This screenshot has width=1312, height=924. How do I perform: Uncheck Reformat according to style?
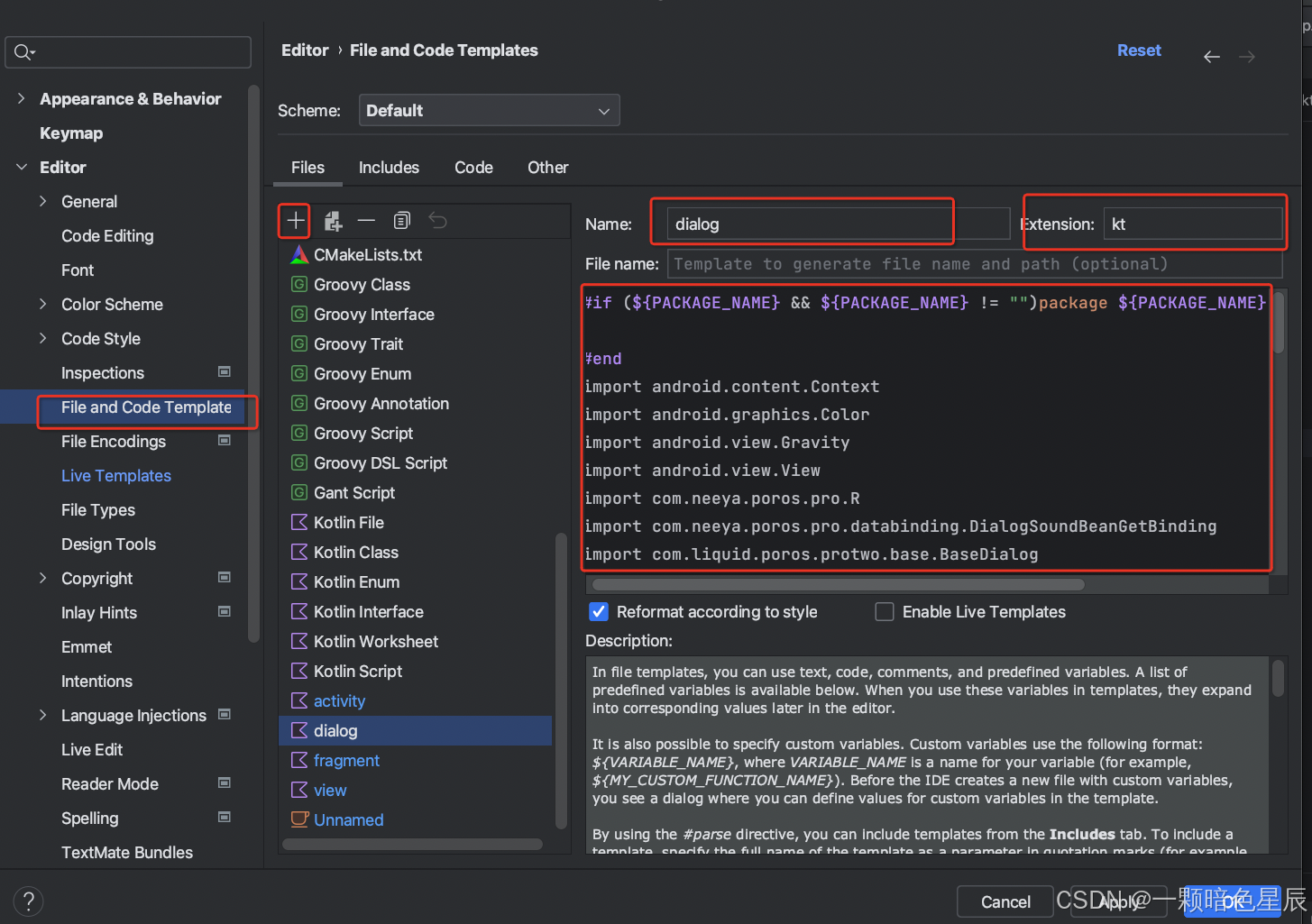(x=599, y=612)
